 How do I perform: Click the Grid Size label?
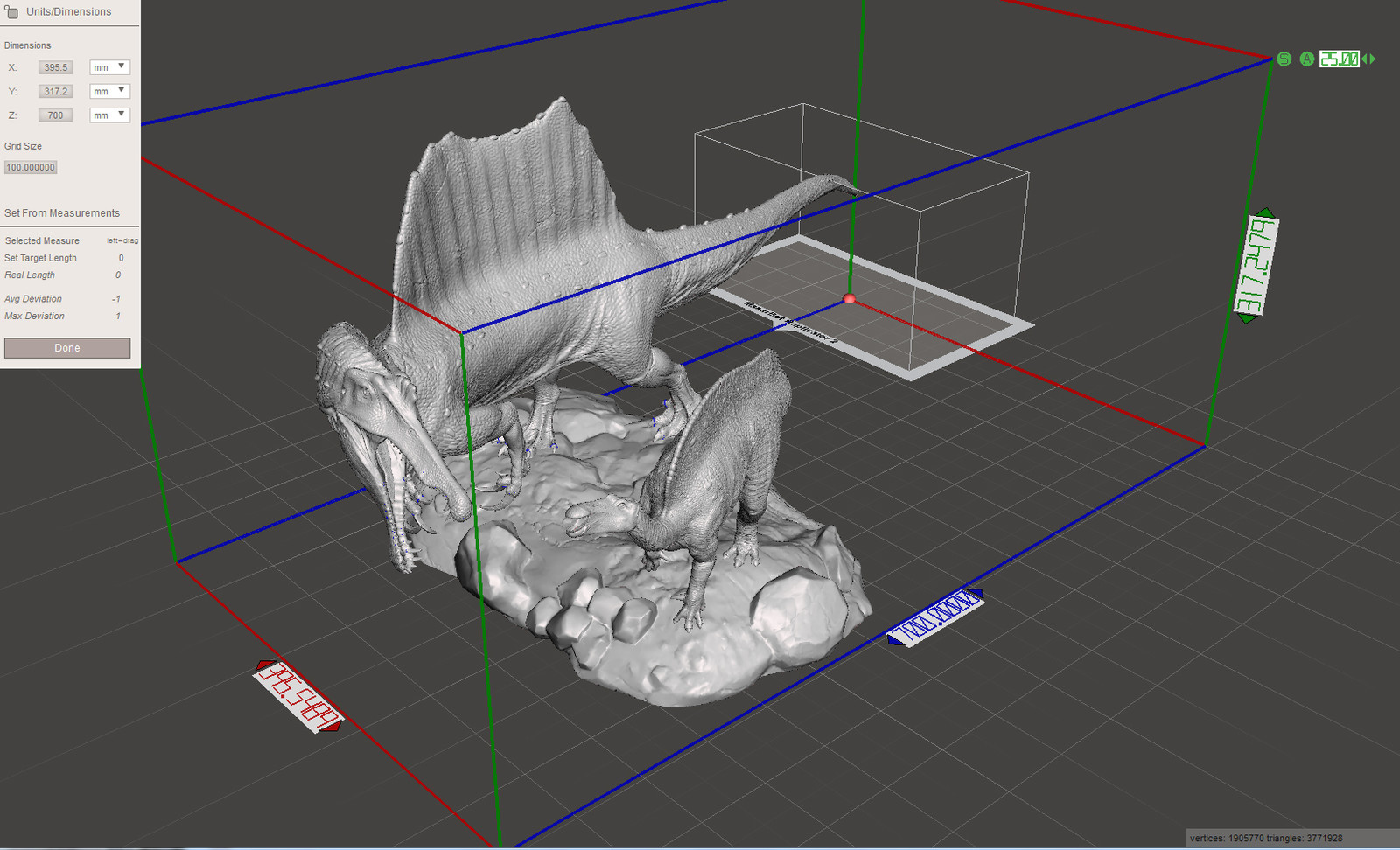pyautogui.click(x=23, y=146)
